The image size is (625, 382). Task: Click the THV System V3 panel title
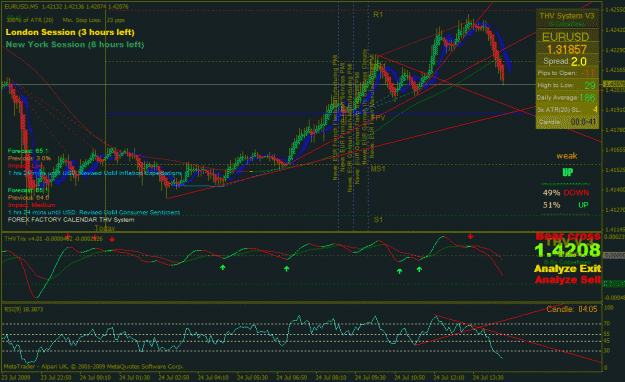coord(567,16)
